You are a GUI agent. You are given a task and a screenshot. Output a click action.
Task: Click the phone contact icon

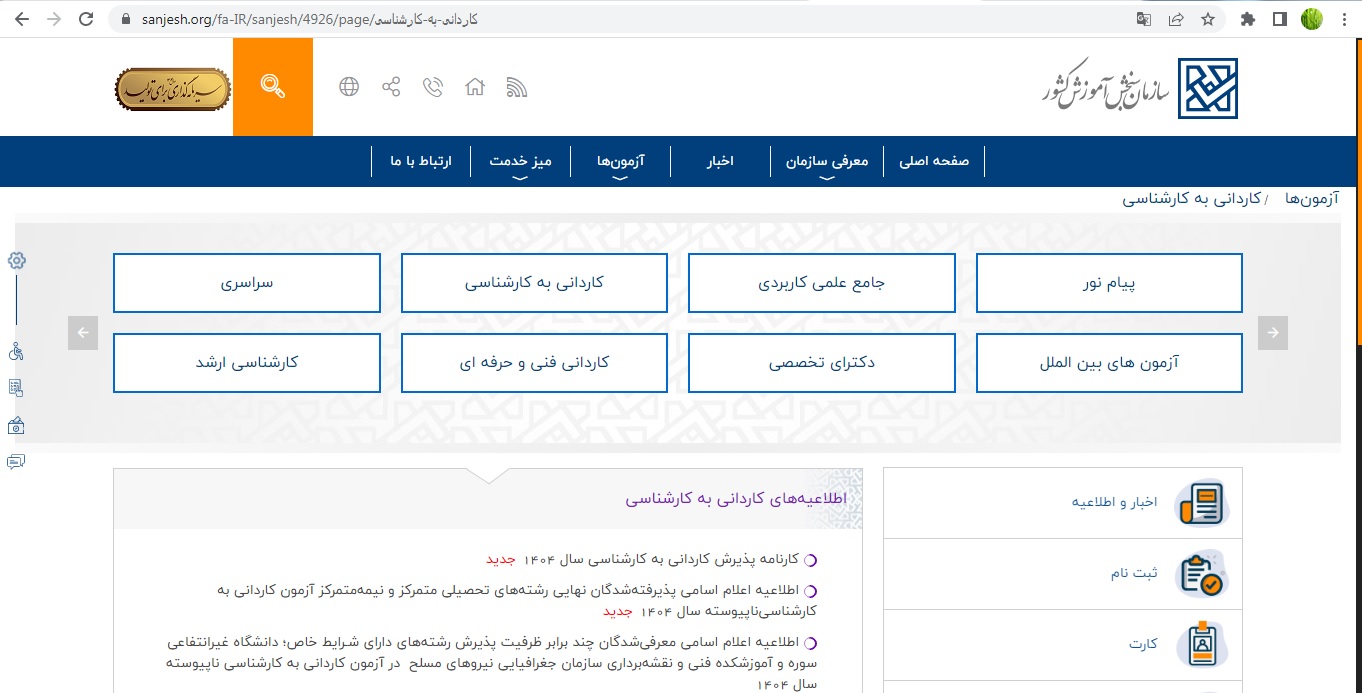pos(433,87)
